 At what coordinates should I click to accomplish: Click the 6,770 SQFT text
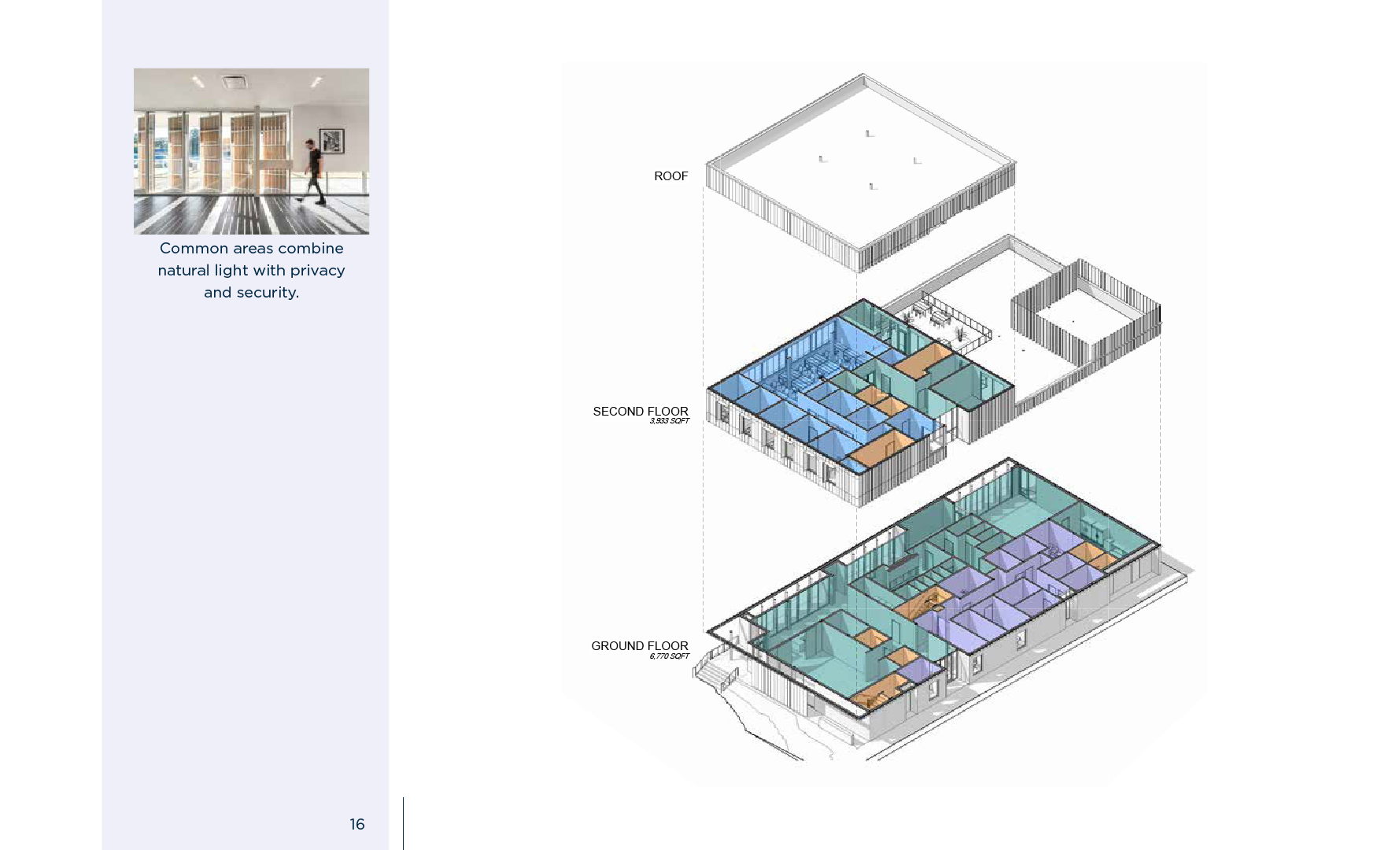point(670,656)
